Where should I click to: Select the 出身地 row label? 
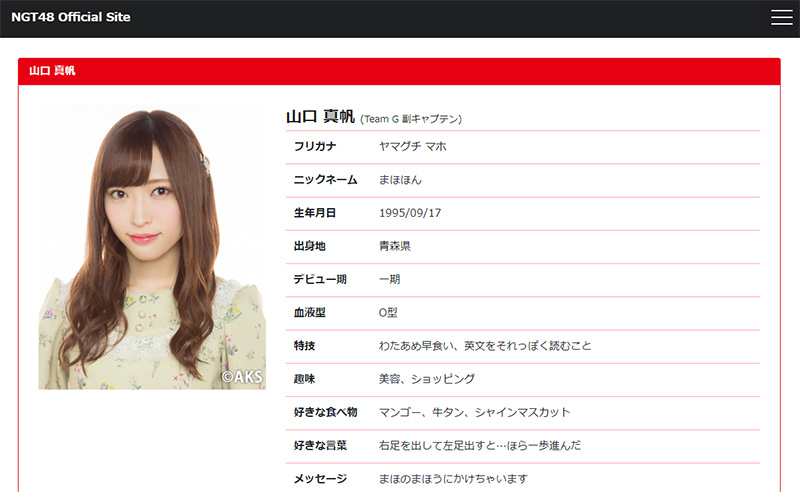309,246
